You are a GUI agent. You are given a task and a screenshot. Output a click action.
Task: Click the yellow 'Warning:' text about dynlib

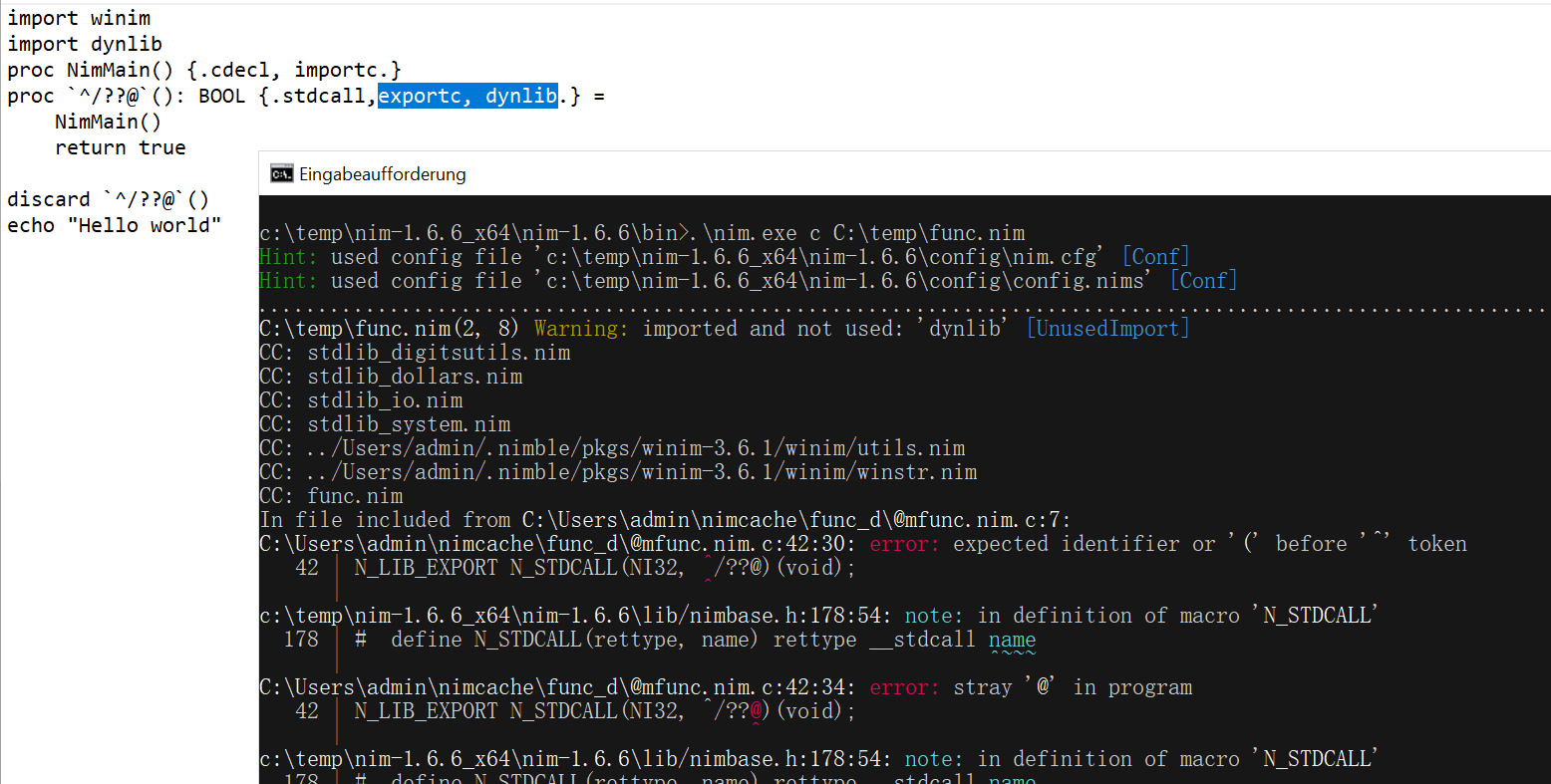click(x=579, y=328)
